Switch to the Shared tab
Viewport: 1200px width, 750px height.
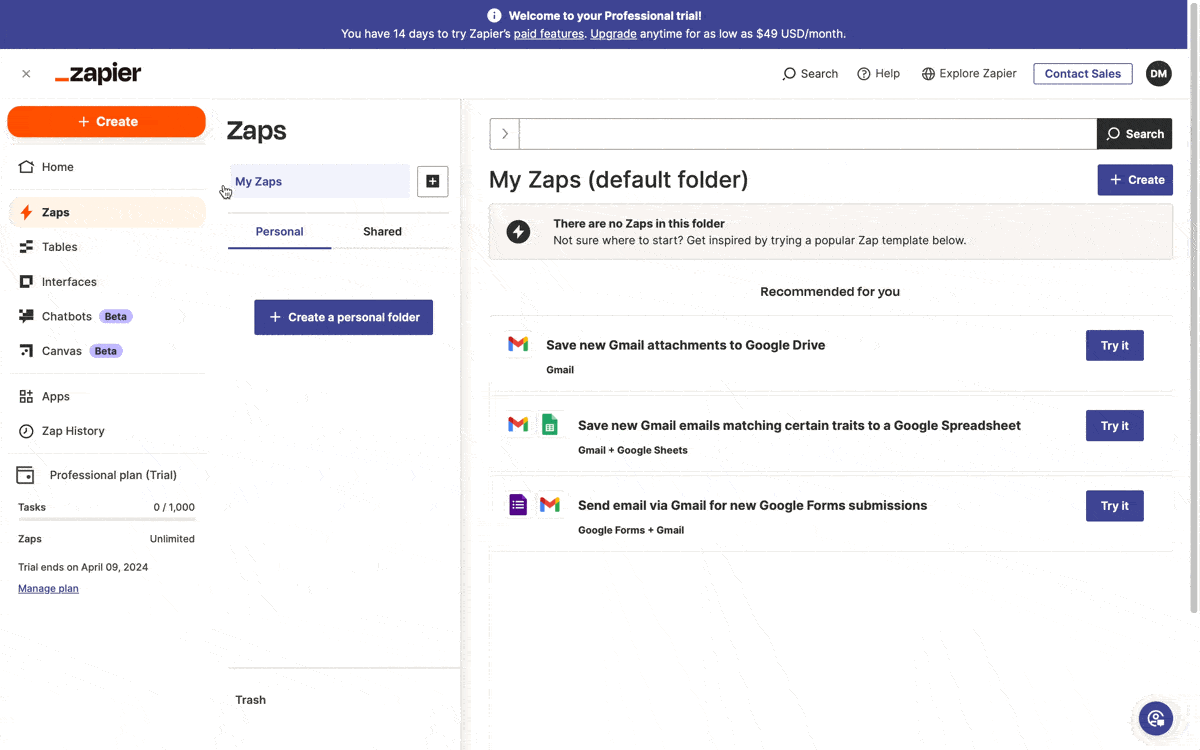382,232
